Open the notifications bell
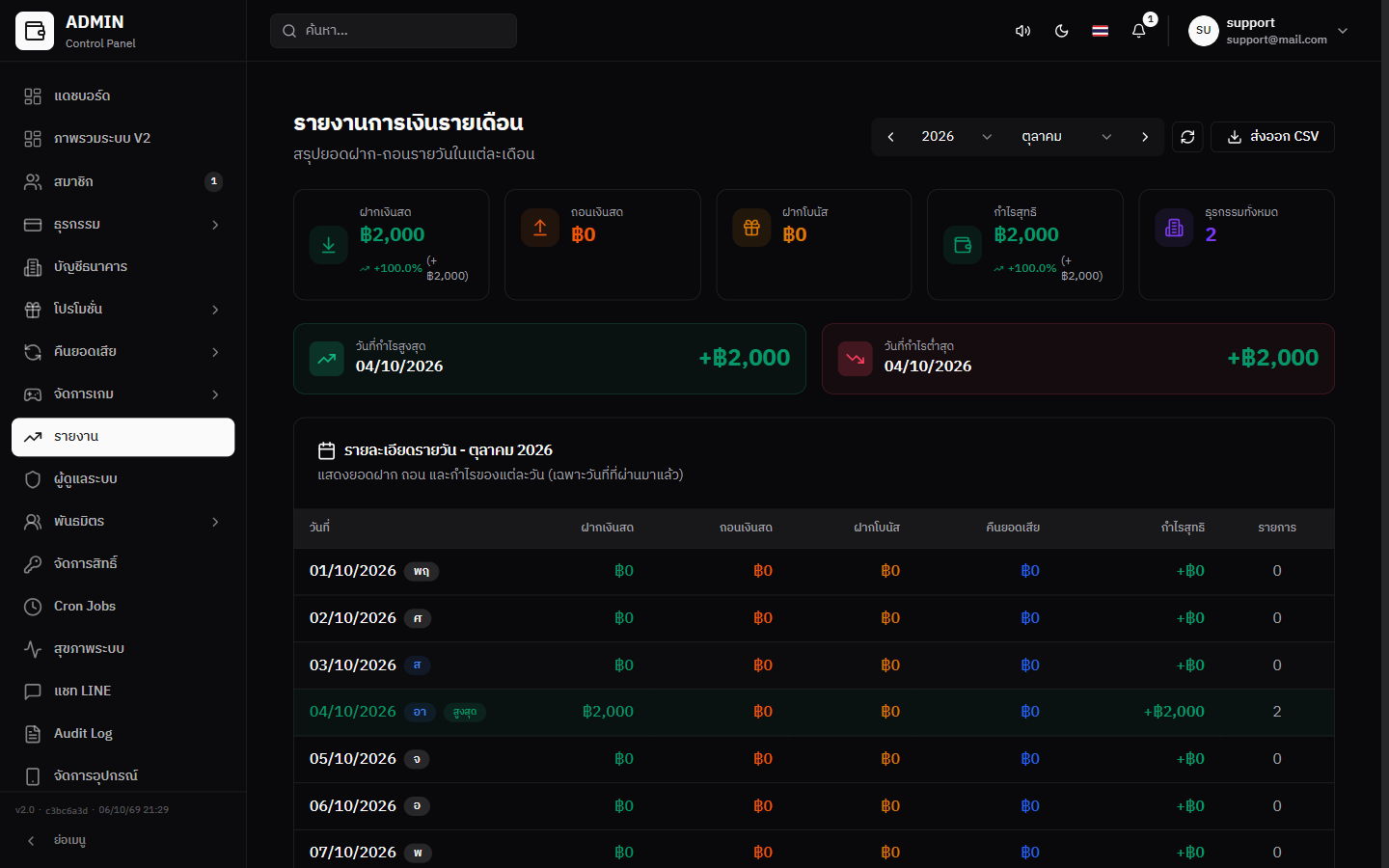This screenshot has width=1389, height=868. [x=1138, y=31]
